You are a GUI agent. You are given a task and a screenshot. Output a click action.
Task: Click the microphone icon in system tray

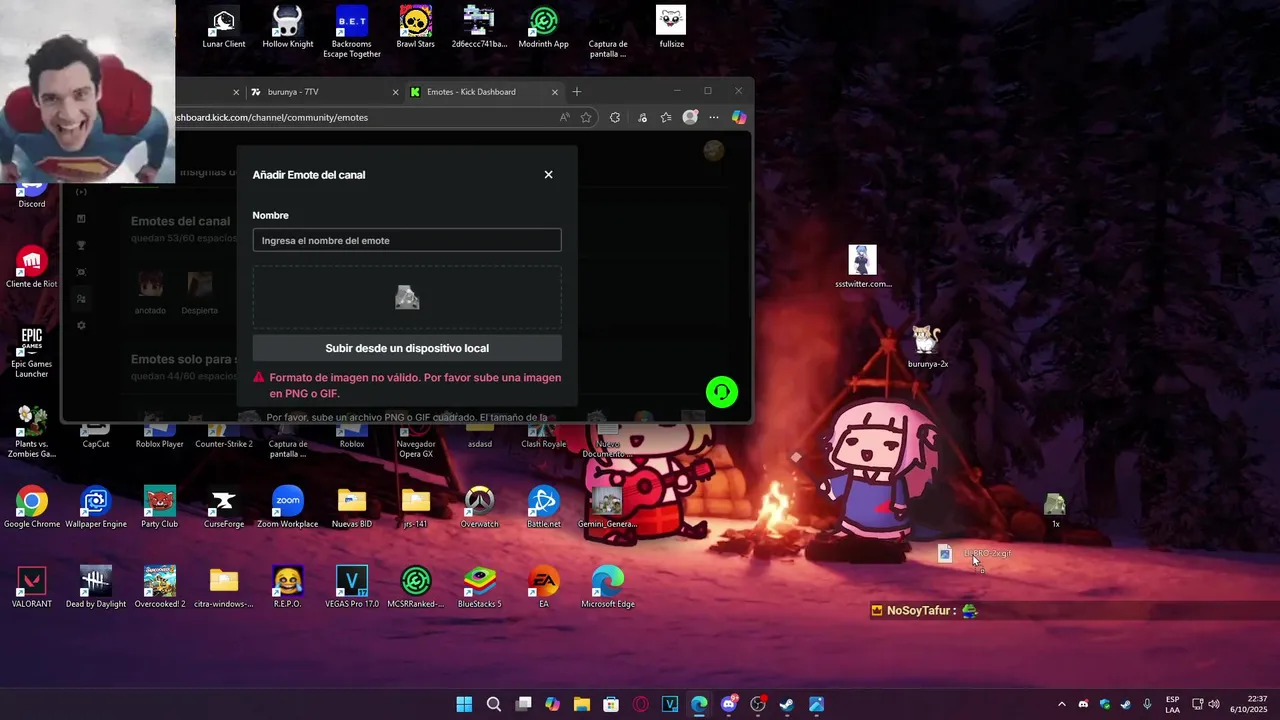click(1147, 704)
